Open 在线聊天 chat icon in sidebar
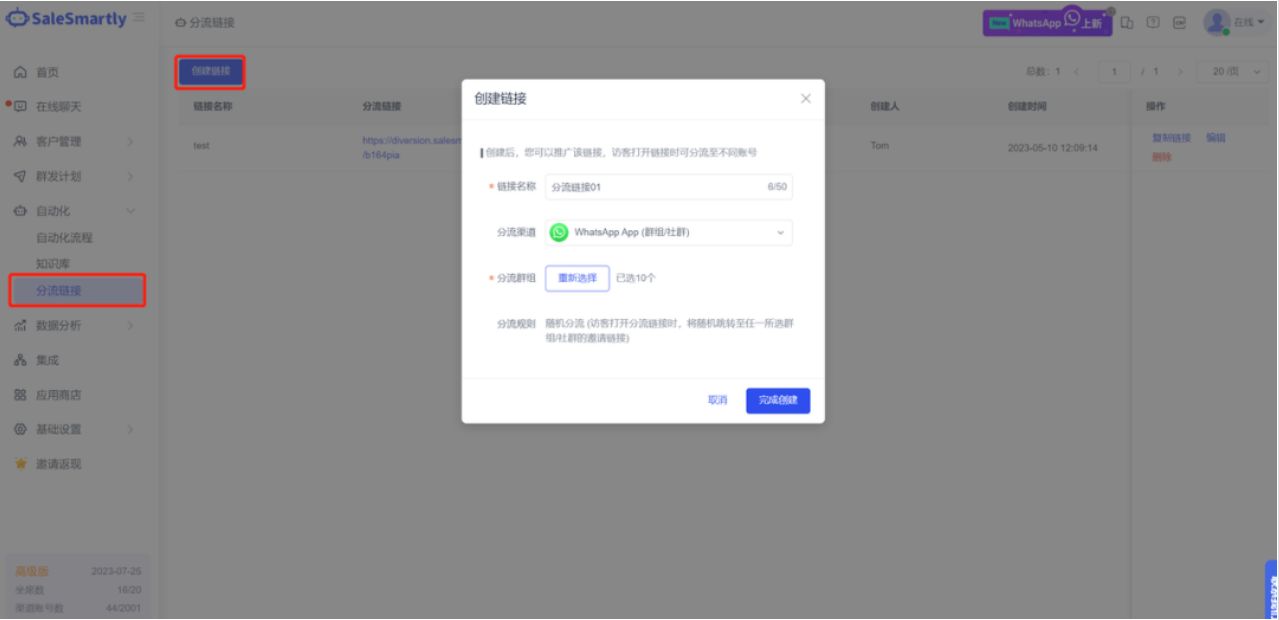The width and height of the screenshot is (1279, 620). click(20, 106)
